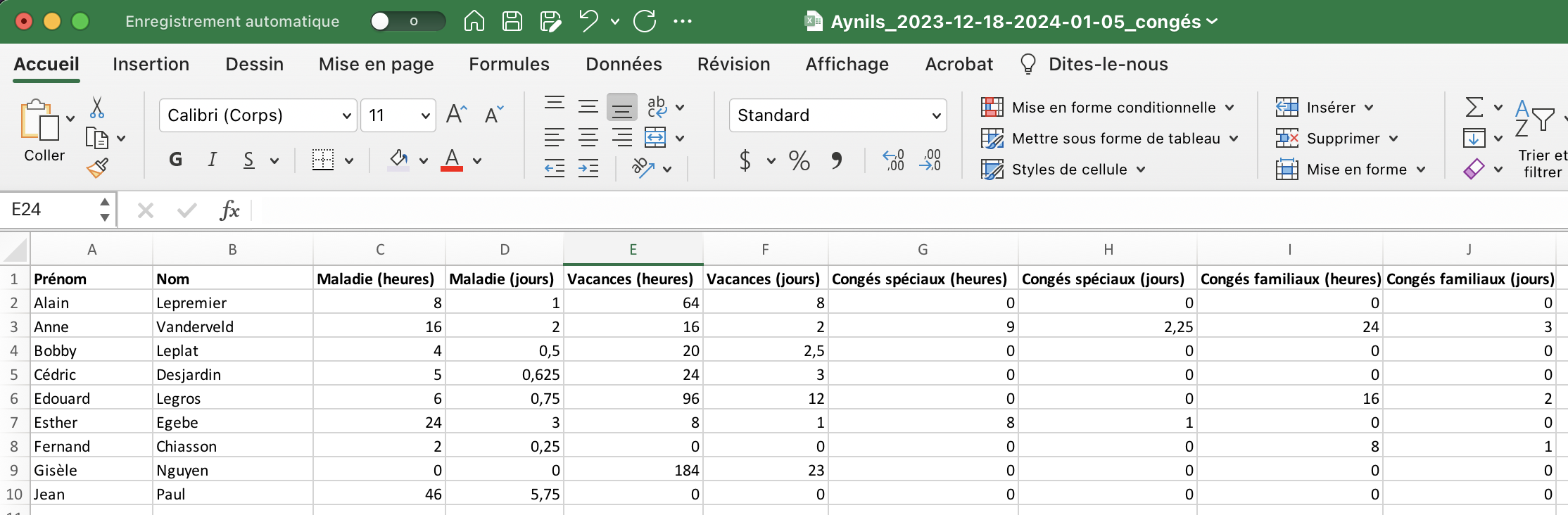
Task: Align text to middle vertically
Action: pyautogui.click(x=588, y=106)
